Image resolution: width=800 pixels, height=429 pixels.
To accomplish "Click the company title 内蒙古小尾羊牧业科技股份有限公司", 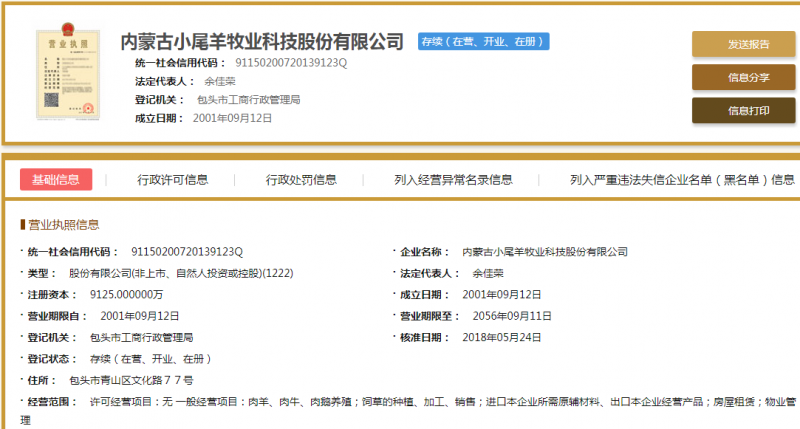I will [x=262, y=42].
